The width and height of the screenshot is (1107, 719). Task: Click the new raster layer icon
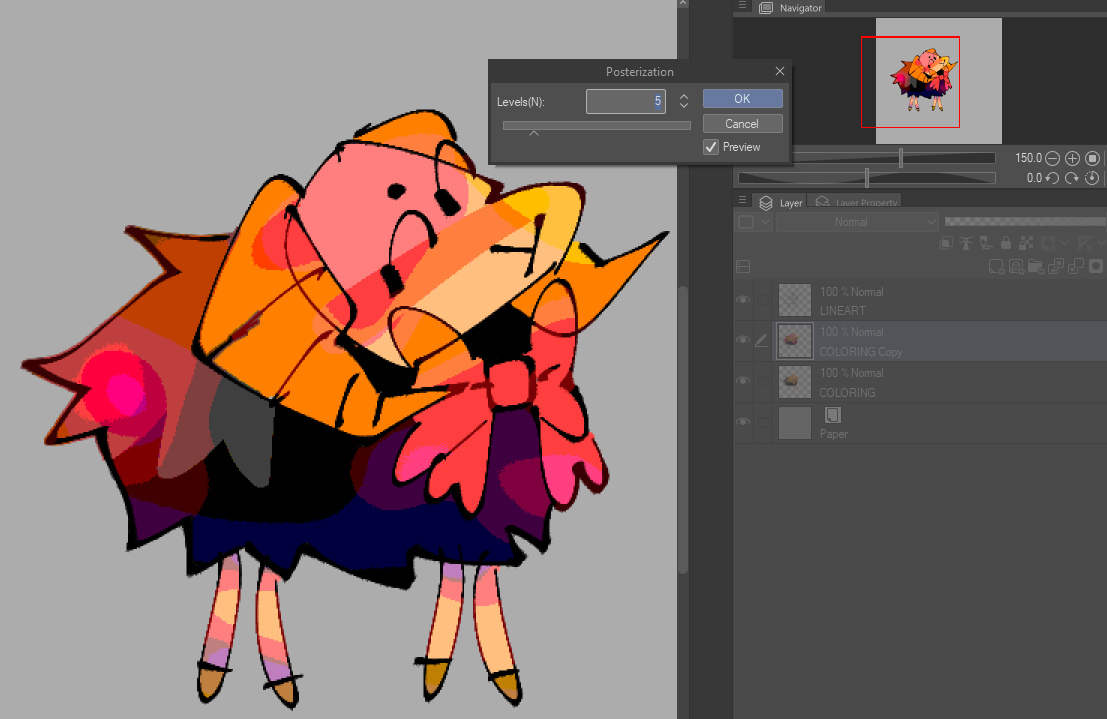996,266
